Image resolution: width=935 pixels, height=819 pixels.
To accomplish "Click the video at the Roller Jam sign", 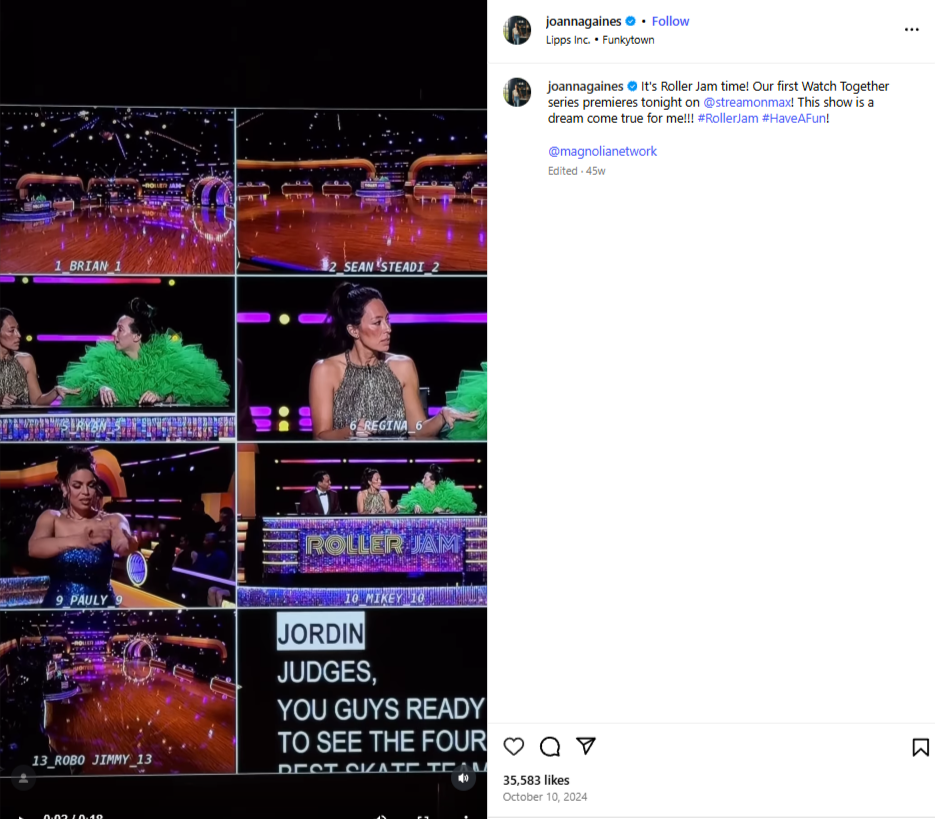I will tap(382, 545).
